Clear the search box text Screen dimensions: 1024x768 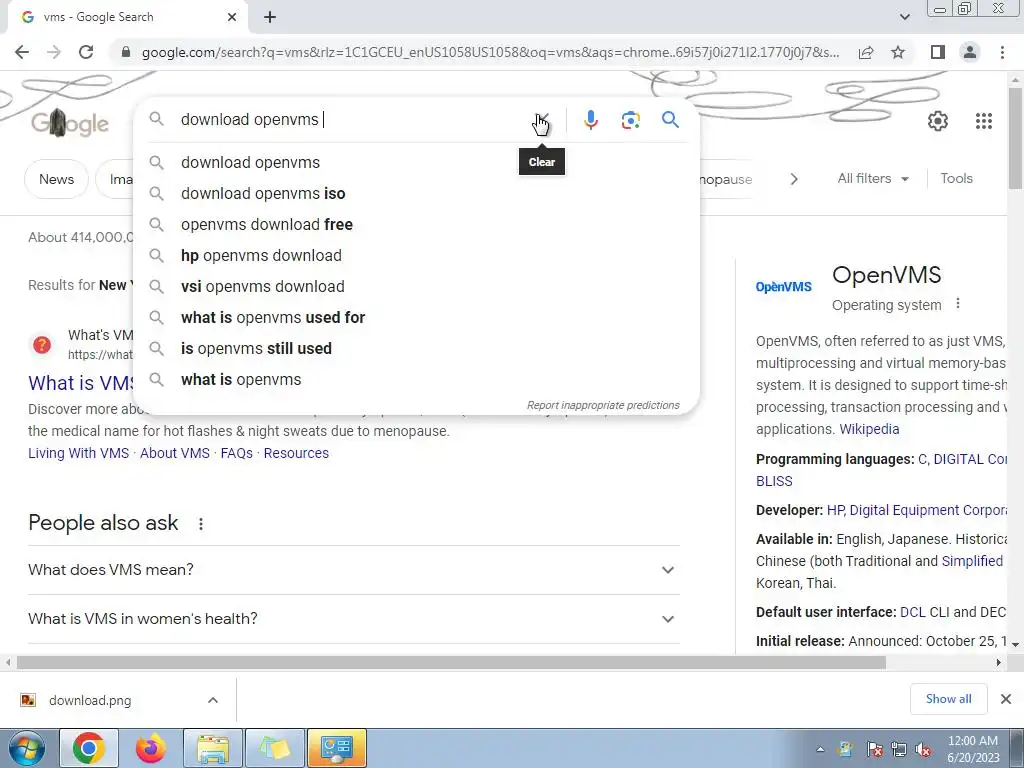pos(541,120)
